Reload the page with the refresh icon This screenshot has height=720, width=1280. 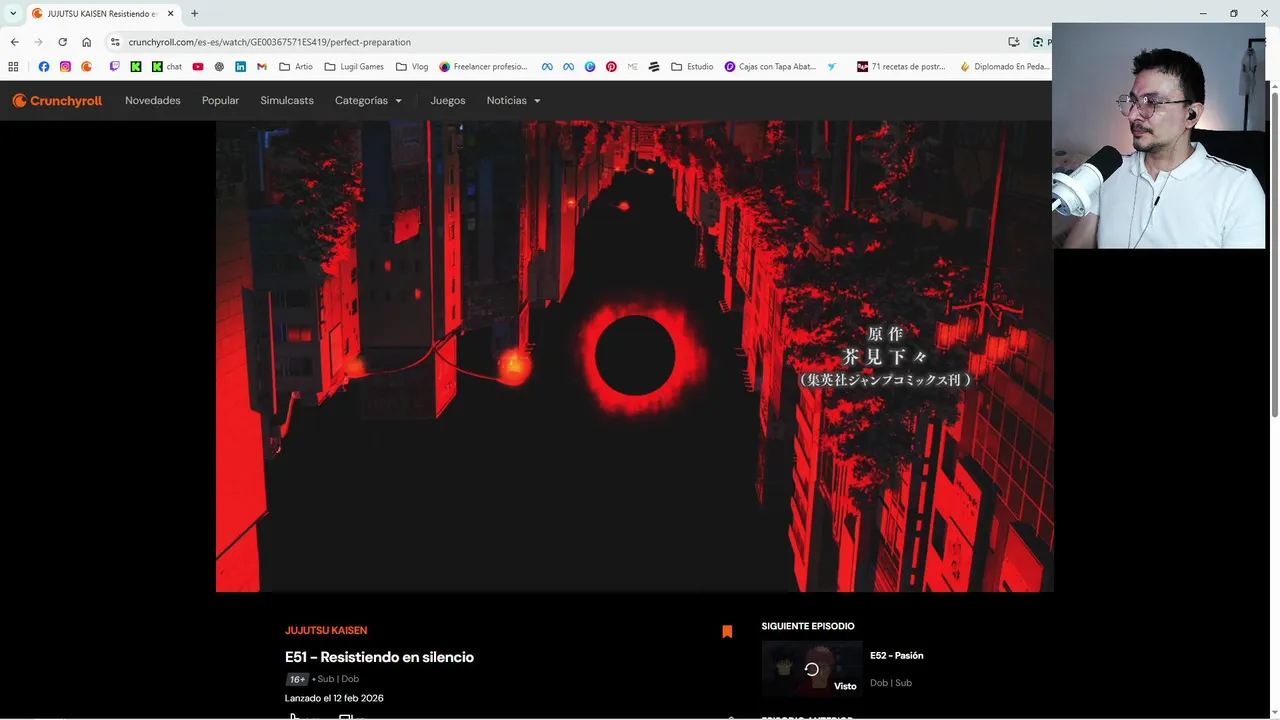[x=62, y=42]
